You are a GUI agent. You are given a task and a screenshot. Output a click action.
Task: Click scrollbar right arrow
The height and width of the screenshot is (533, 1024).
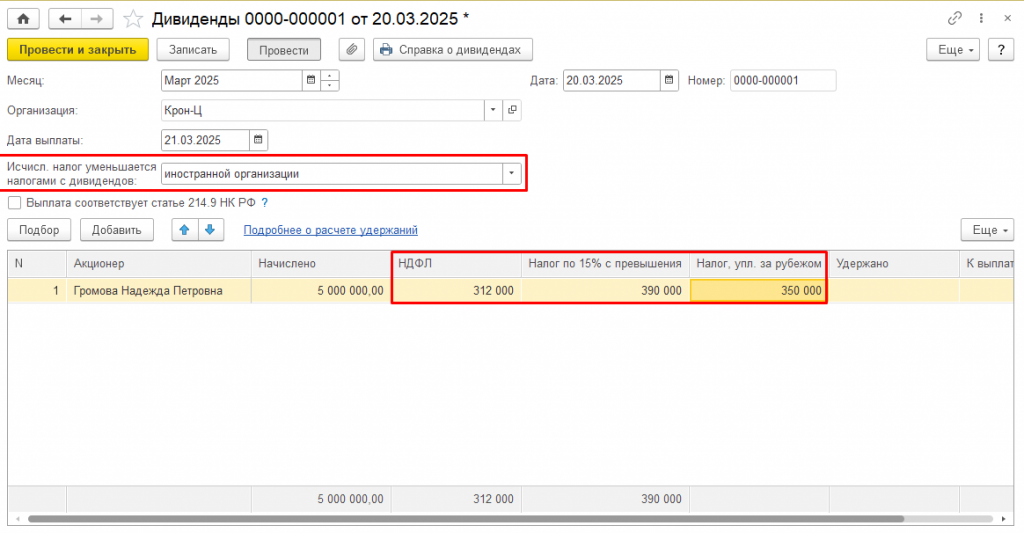tap(1004, 519)
